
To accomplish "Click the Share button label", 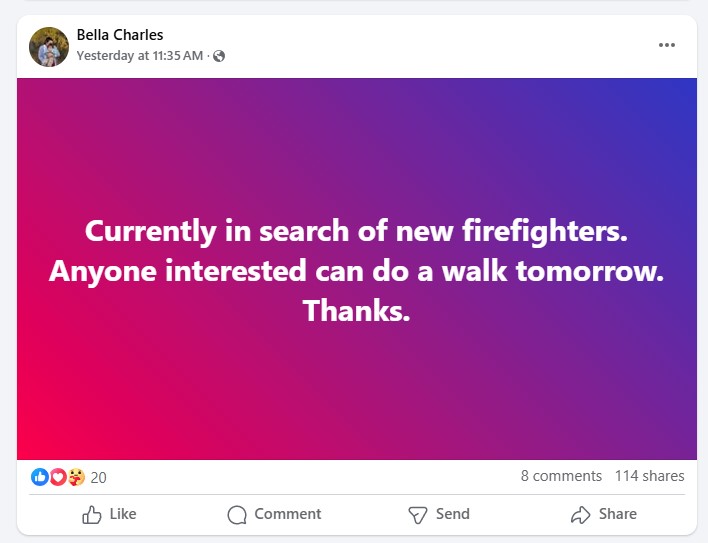I will coord(618,514).
